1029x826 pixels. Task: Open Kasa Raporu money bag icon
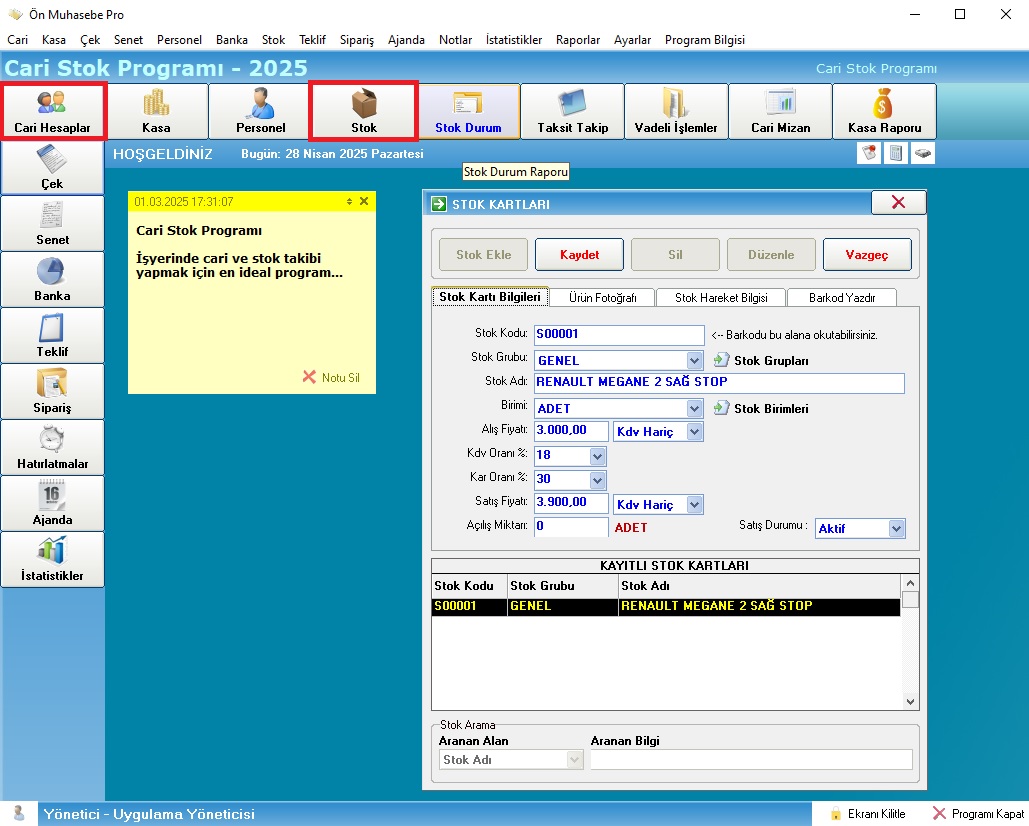point(884,111)
